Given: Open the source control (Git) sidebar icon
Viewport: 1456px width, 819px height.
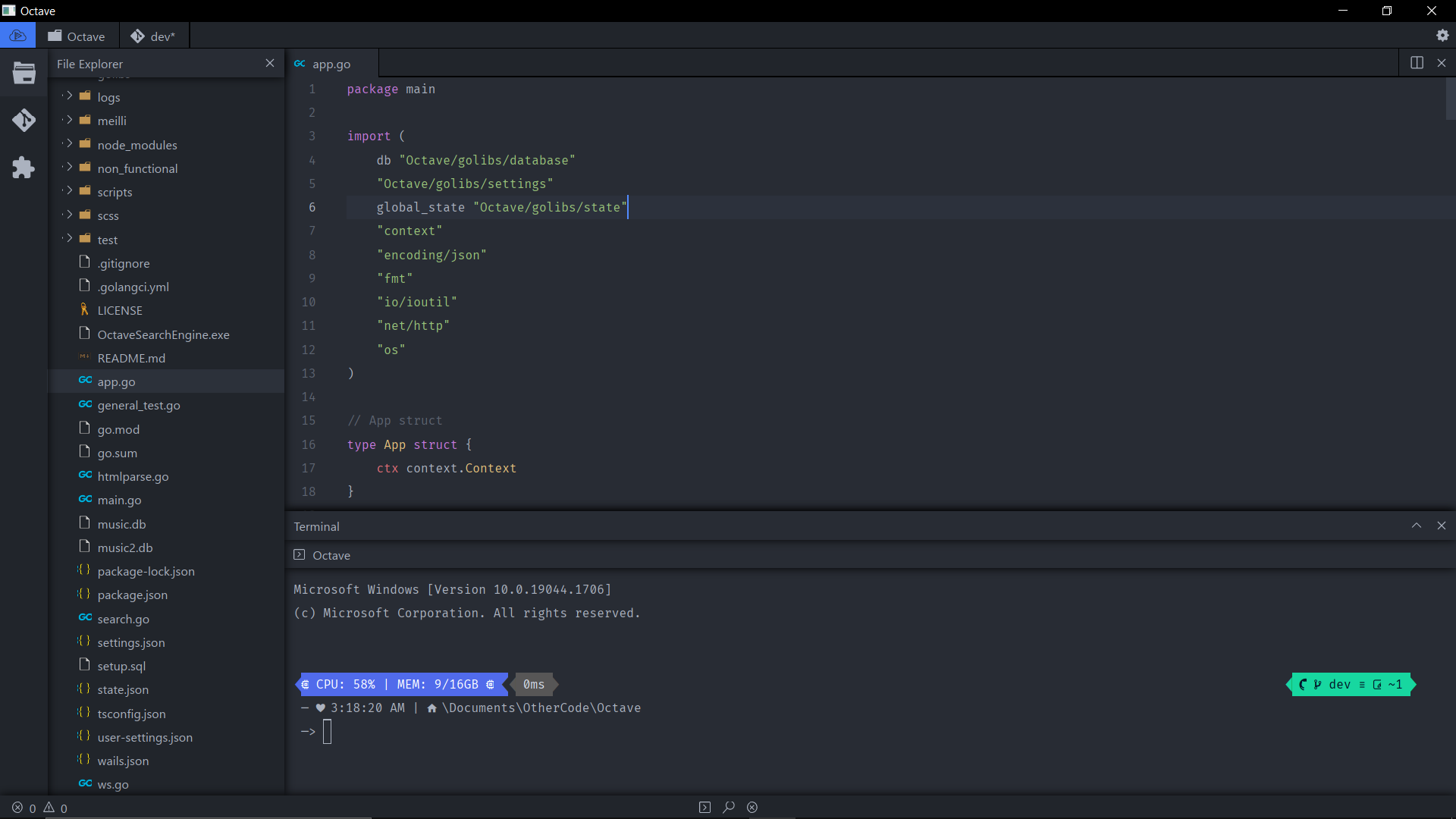Looking at the screenshot, I should pyautogui.click(x=24, y=120).
